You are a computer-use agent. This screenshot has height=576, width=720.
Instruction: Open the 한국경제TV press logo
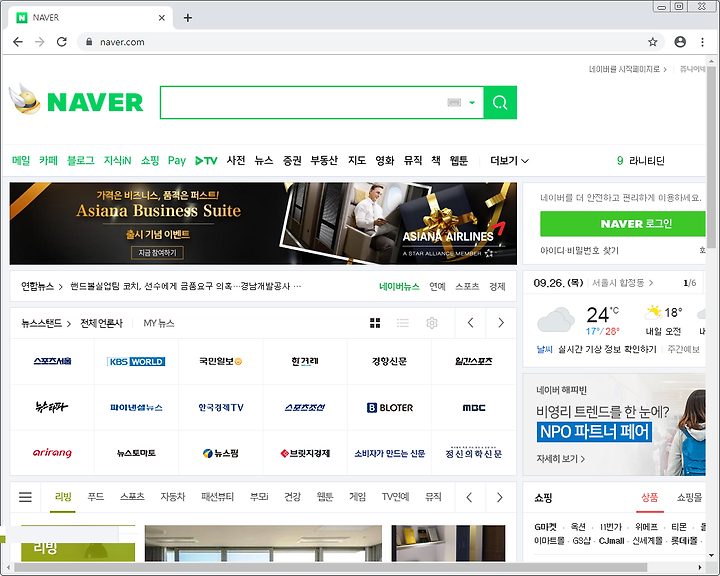pos(221,407)
